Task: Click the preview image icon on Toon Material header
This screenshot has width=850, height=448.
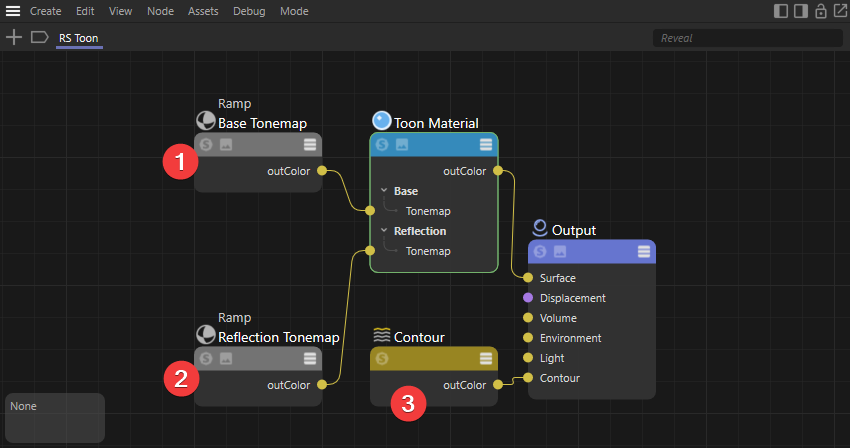Action: (402, 145)
